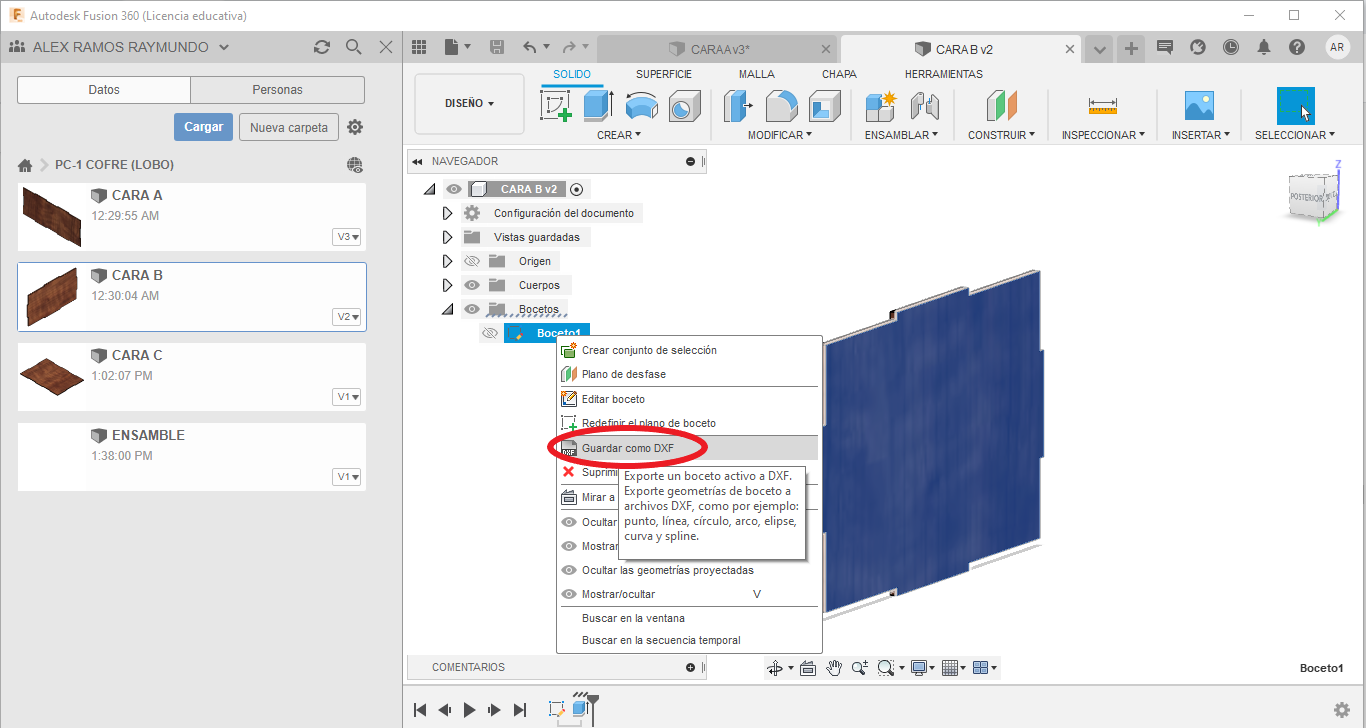Refresh the data panel
This screenshot has width=1366, height=728.
click(321, 47)
